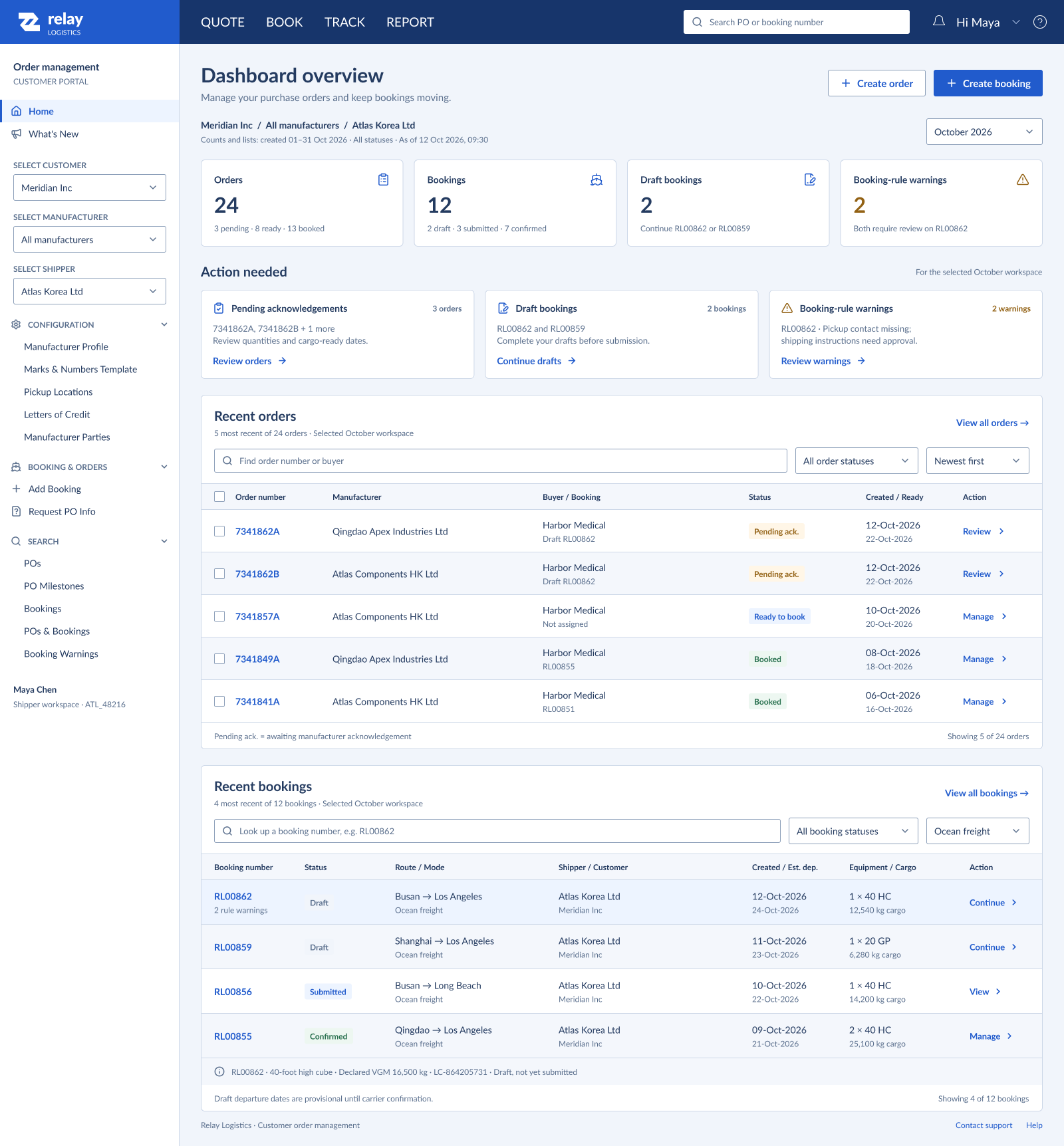Click the Pending acknowledgements clipboard-check icon

coord(219,308)
